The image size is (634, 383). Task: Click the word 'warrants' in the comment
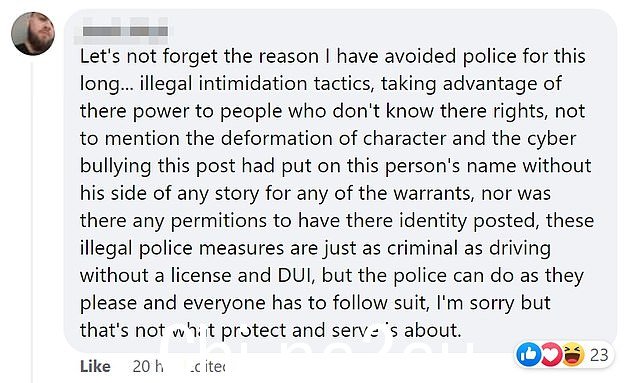[434, 193]
